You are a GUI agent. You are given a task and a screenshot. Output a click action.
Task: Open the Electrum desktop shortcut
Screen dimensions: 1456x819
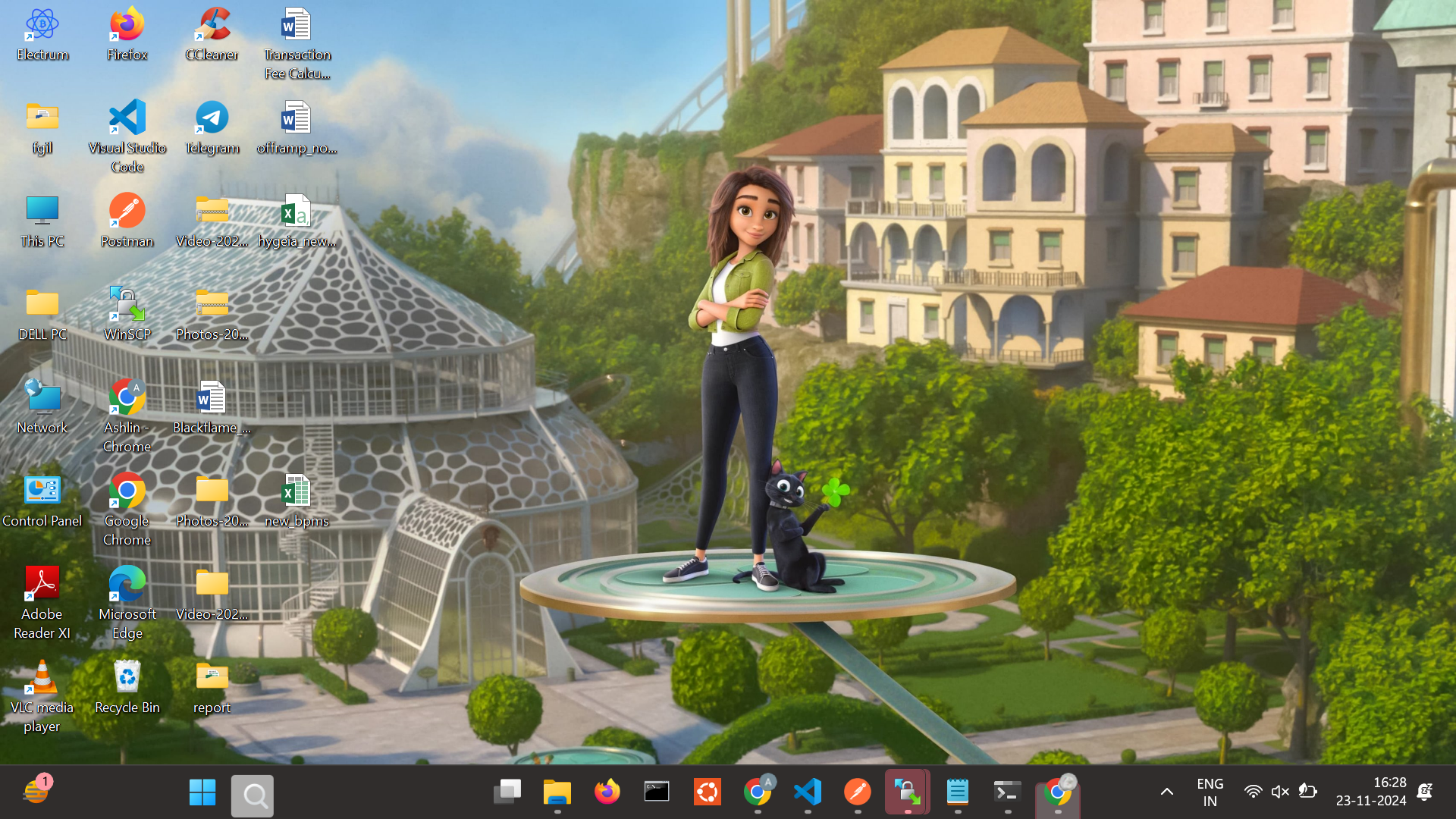42,34
